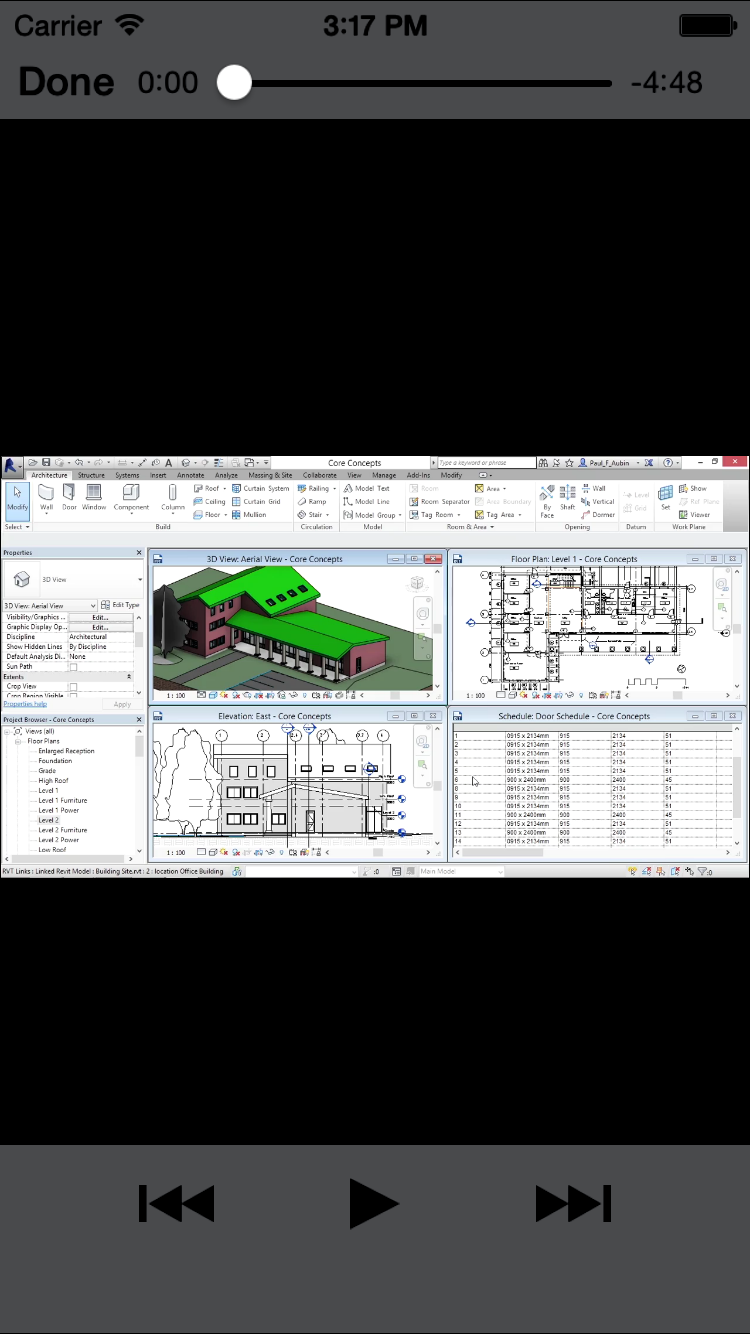Click Edit for Graphic Display Options

tap(101, 627)
